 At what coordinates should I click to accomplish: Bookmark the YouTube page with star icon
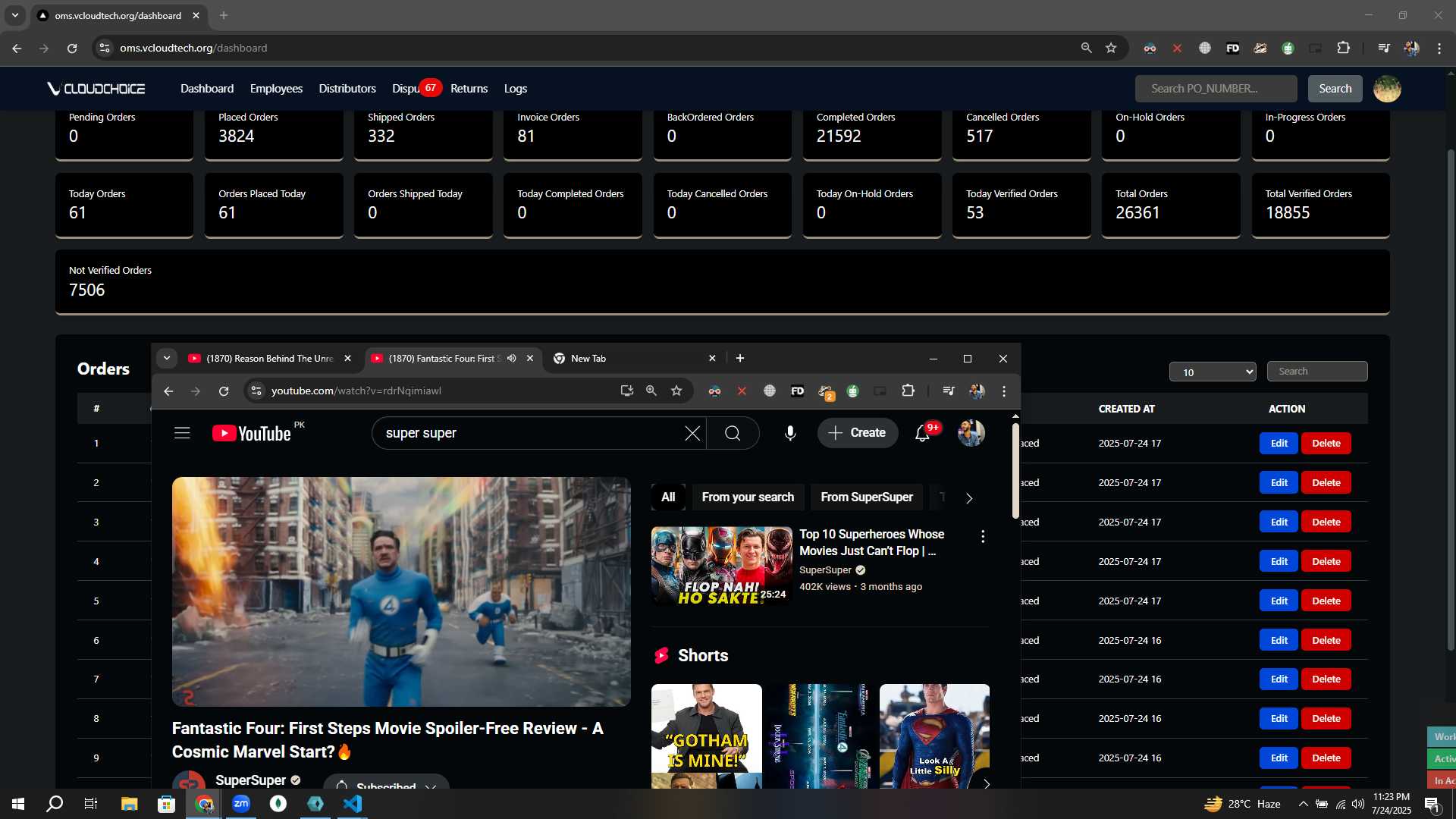pyautogui.click(x=676, y=391)
